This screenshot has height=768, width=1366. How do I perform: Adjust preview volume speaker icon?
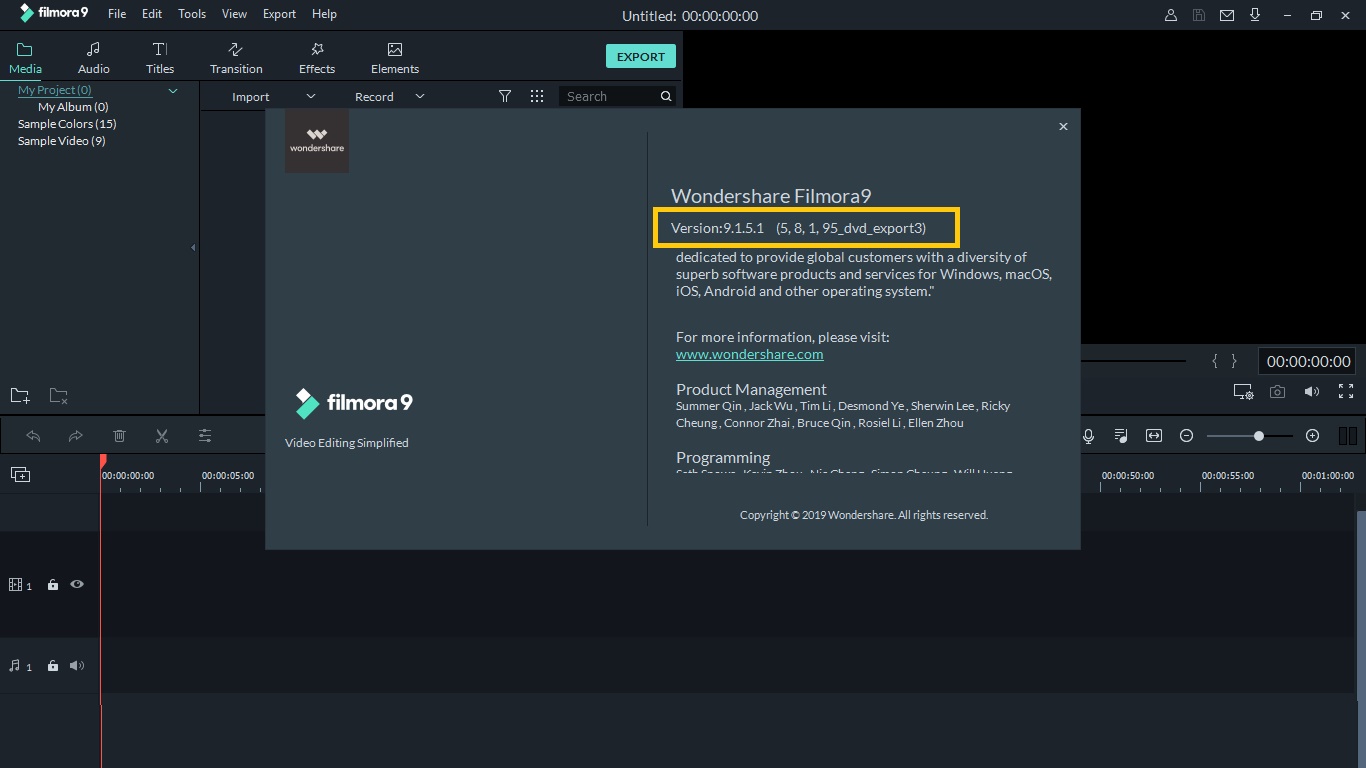[x=1312, y=392]
